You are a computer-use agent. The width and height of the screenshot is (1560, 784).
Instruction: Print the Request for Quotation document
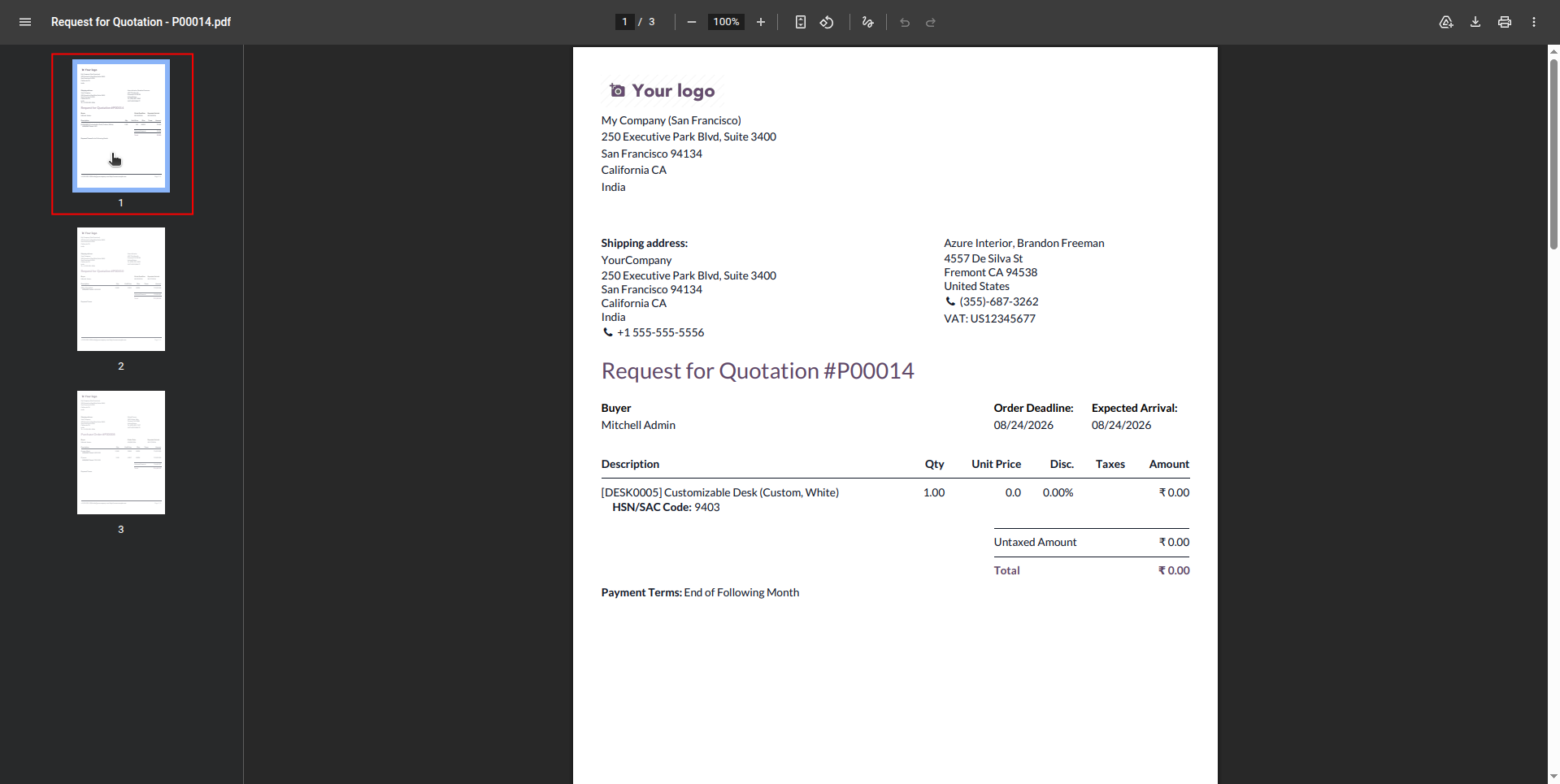coord(1505,22)
